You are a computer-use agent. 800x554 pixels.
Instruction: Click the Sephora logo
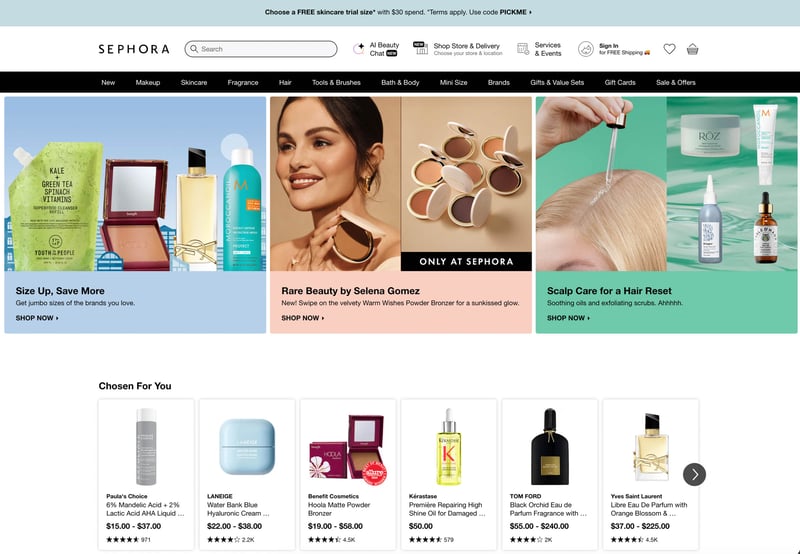(x=134, y=49)
